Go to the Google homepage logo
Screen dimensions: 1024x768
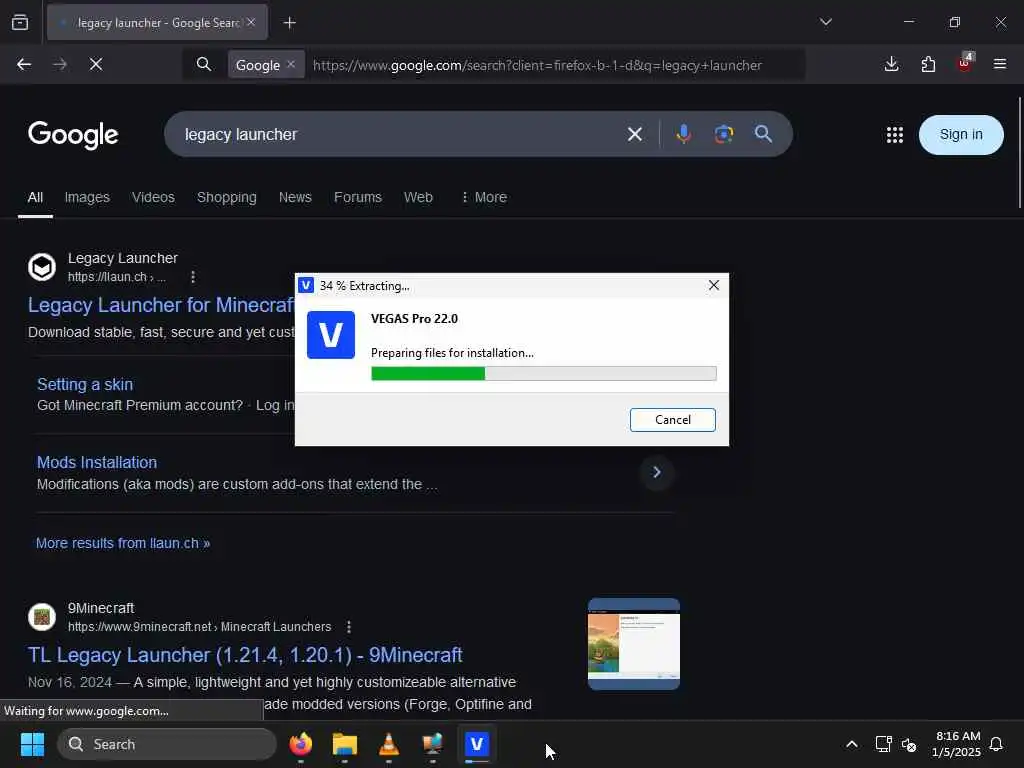click(73, 135)
